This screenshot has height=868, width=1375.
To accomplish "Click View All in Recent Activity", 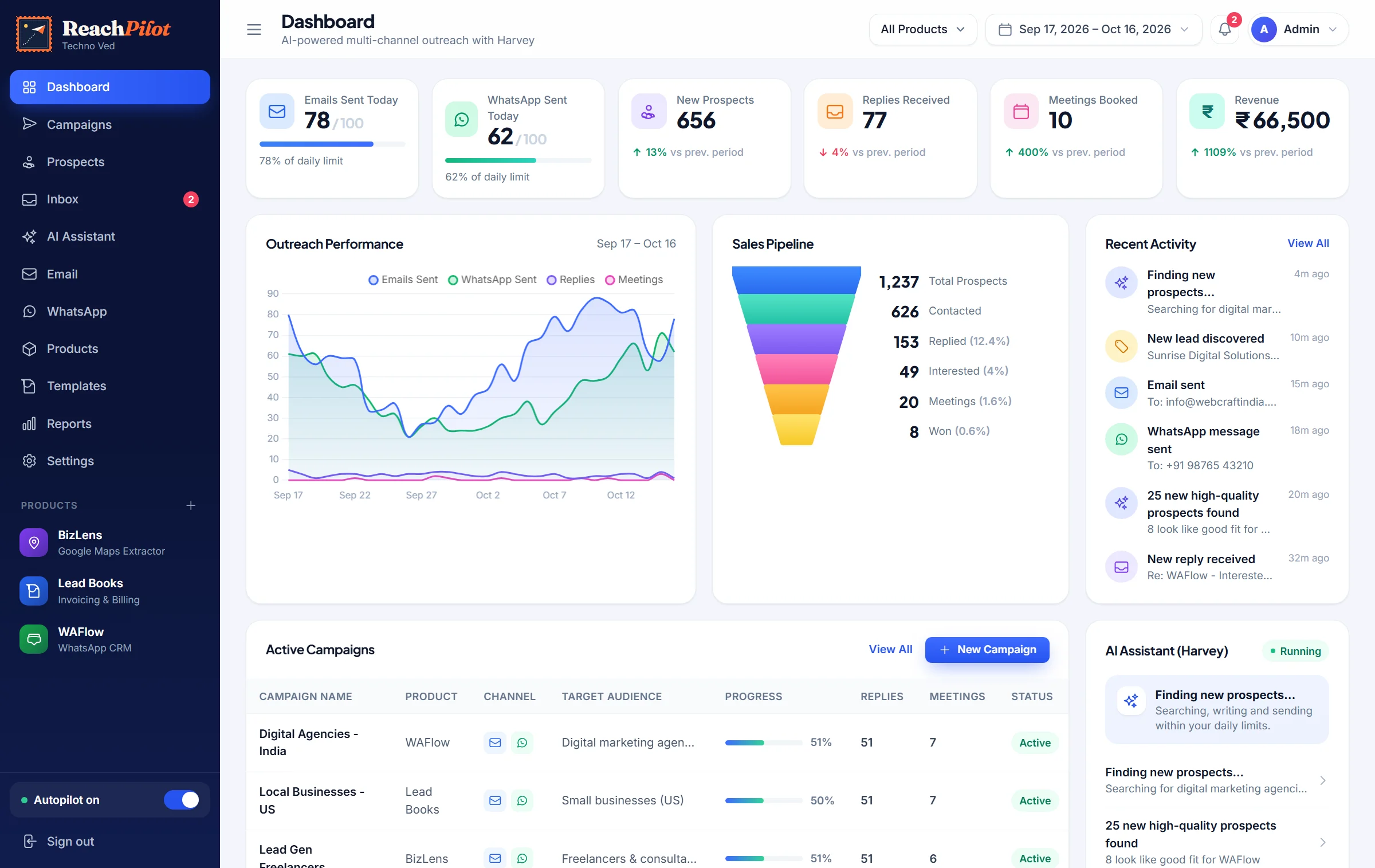I will point(1308,243).
